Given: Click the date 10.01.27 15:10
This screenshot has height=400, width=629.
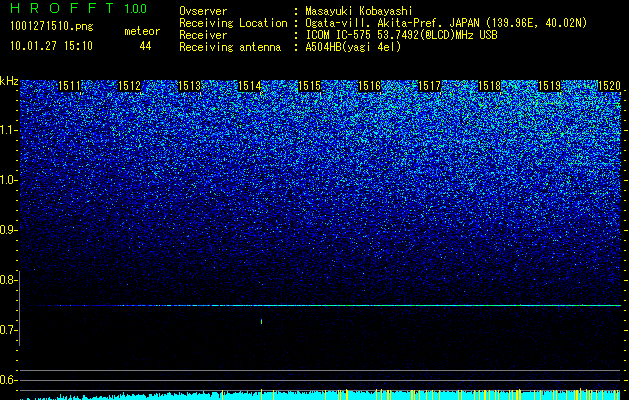Looking at the screenshot, I should click(x=51, y=46).
